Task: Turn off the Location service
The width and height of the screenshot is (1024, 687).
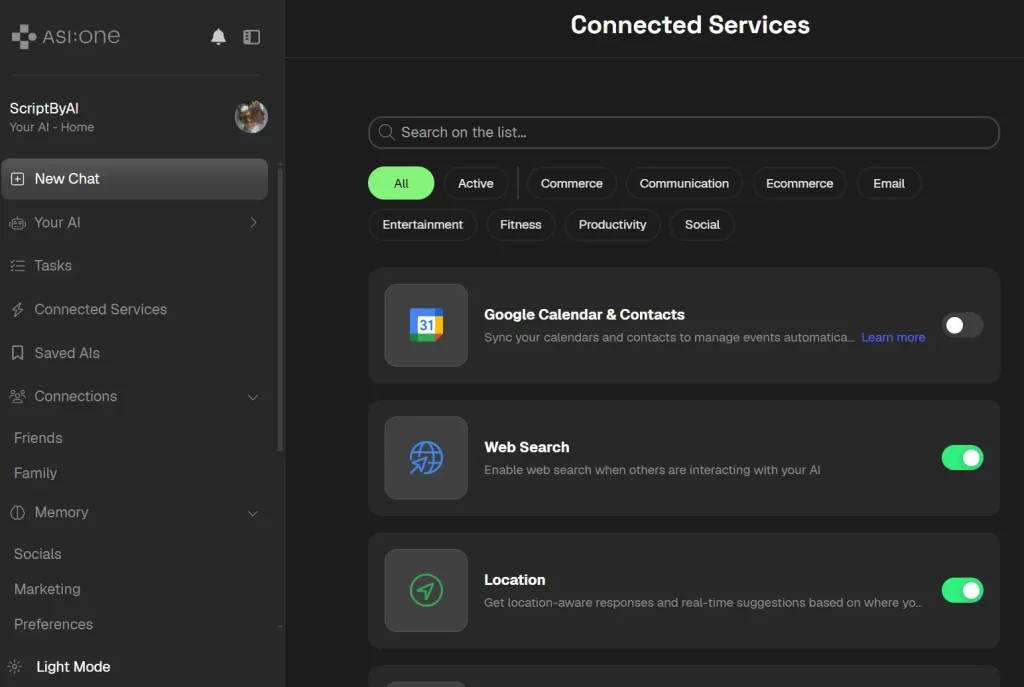Action: click(x=962, y=591)
